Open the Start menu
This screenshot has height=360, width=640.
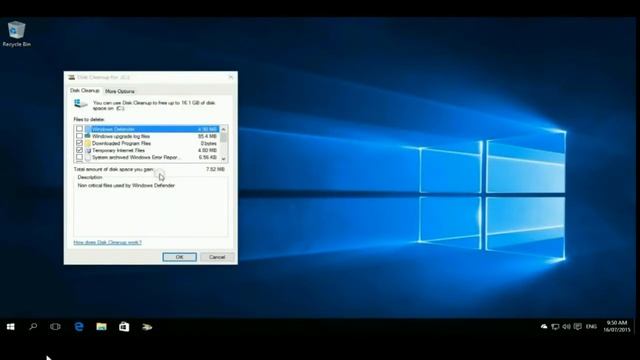pos(11,327)
